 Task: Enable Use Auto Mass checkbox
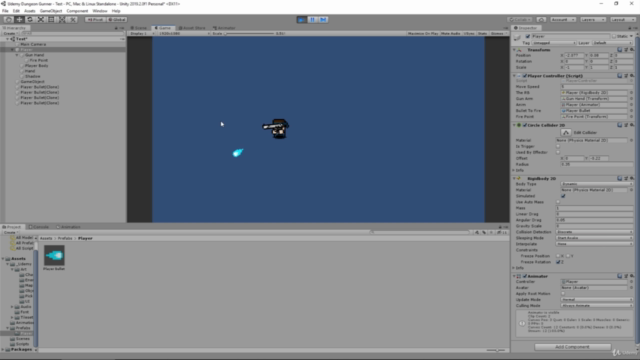point(558,202)
